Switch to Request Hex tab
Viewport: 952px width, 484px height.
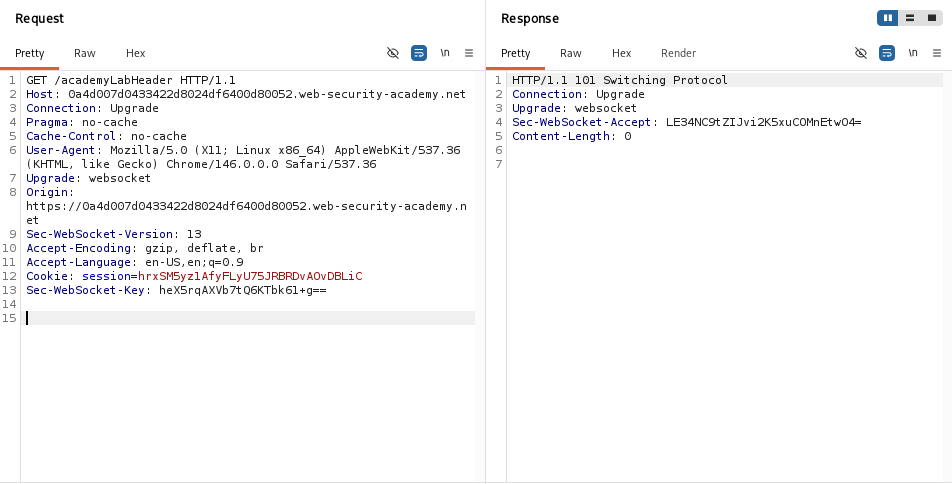[135, 53]
